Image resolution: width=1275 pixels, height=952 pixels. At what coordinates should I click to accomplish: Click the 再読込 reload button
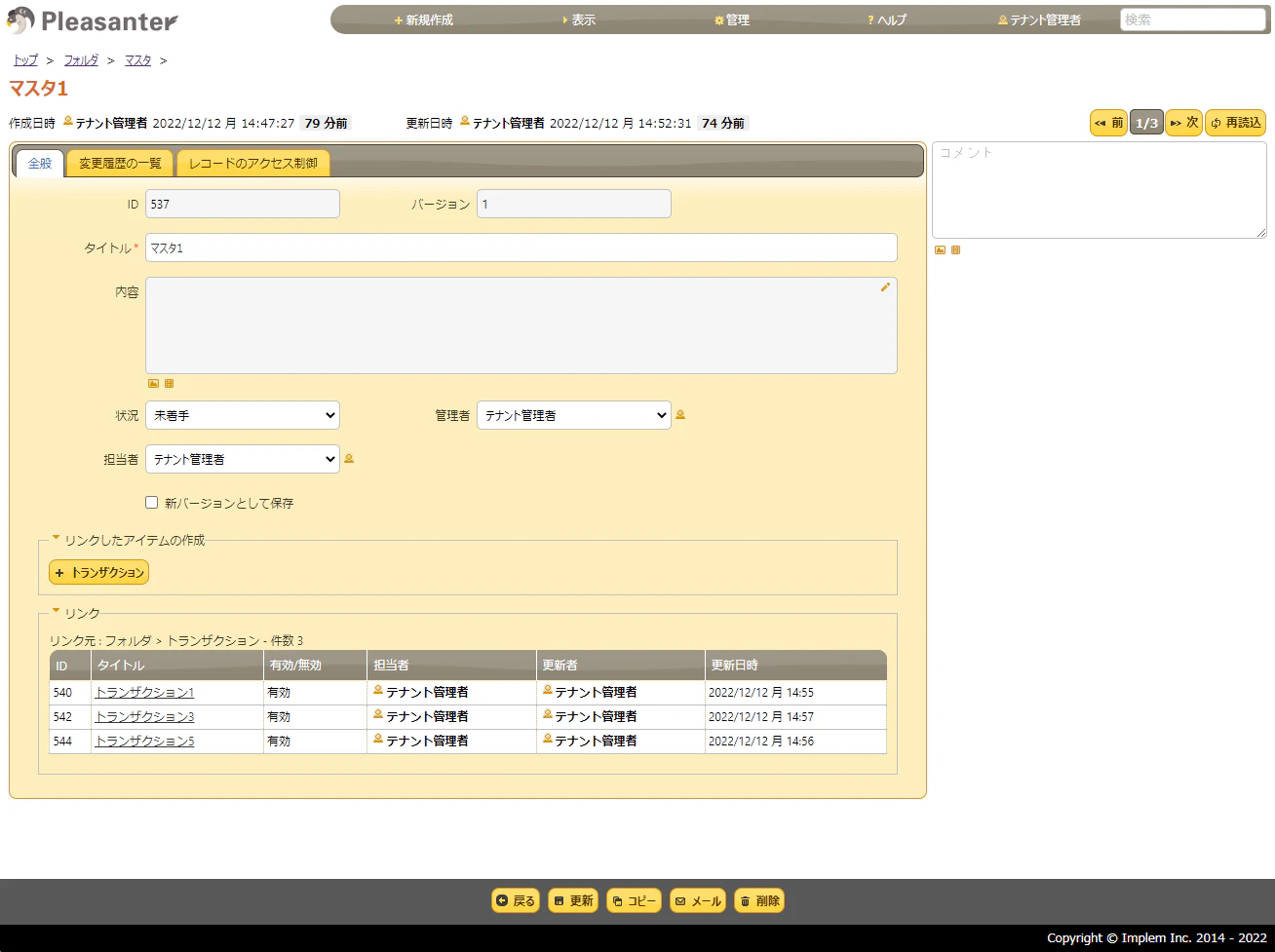point(1236,123)
